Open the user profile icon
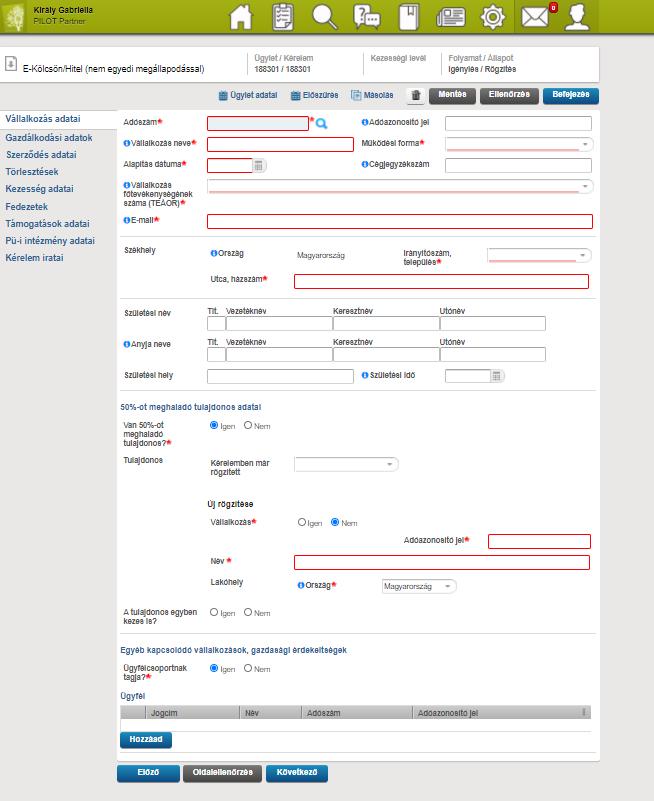The width and height of the screenshot is (654, 801). coord(577,17)
